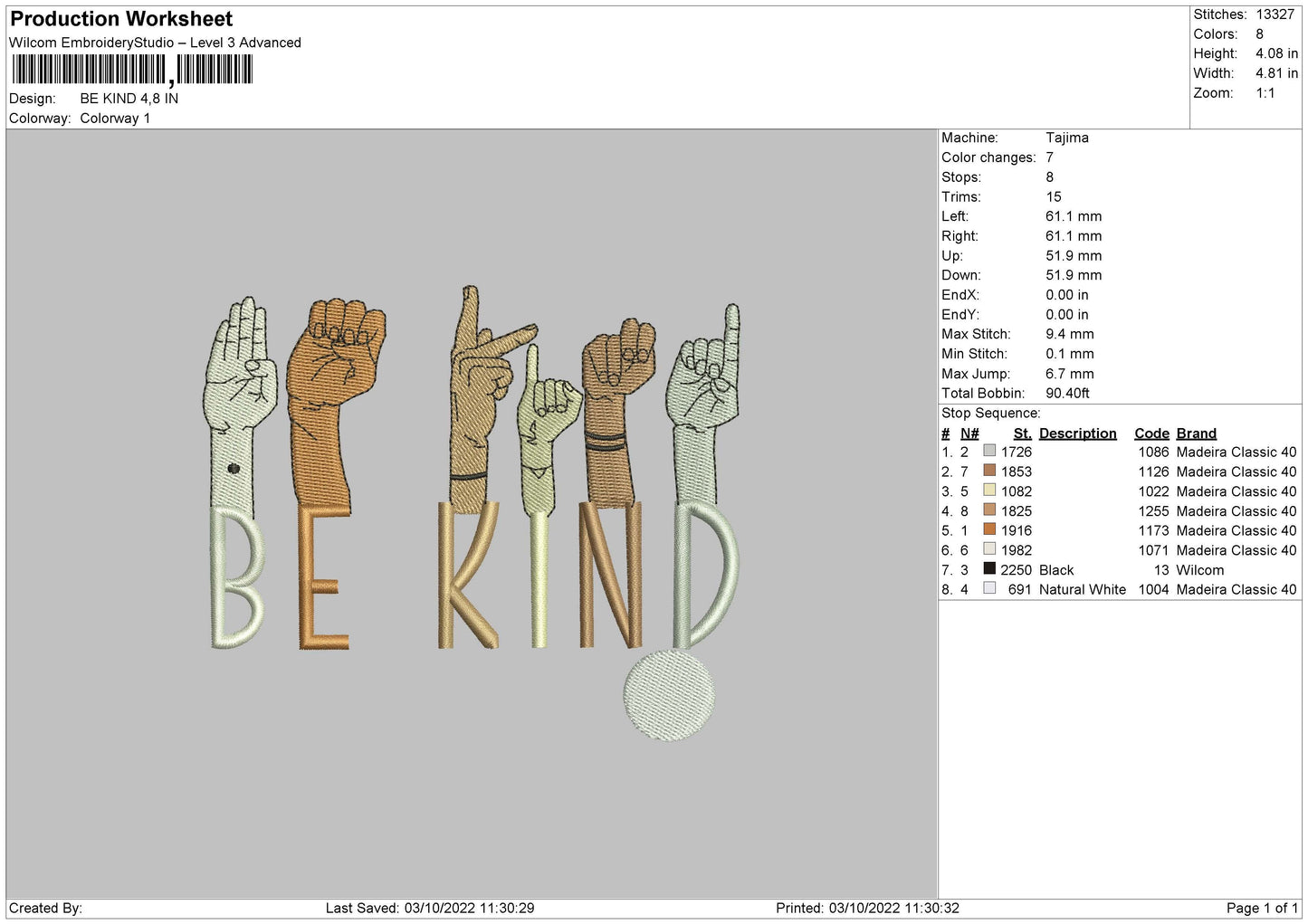This screenshot has width=1308, height=924.
Task: Click the 'Created By:' footer label
Action: (x=45, y=908)
